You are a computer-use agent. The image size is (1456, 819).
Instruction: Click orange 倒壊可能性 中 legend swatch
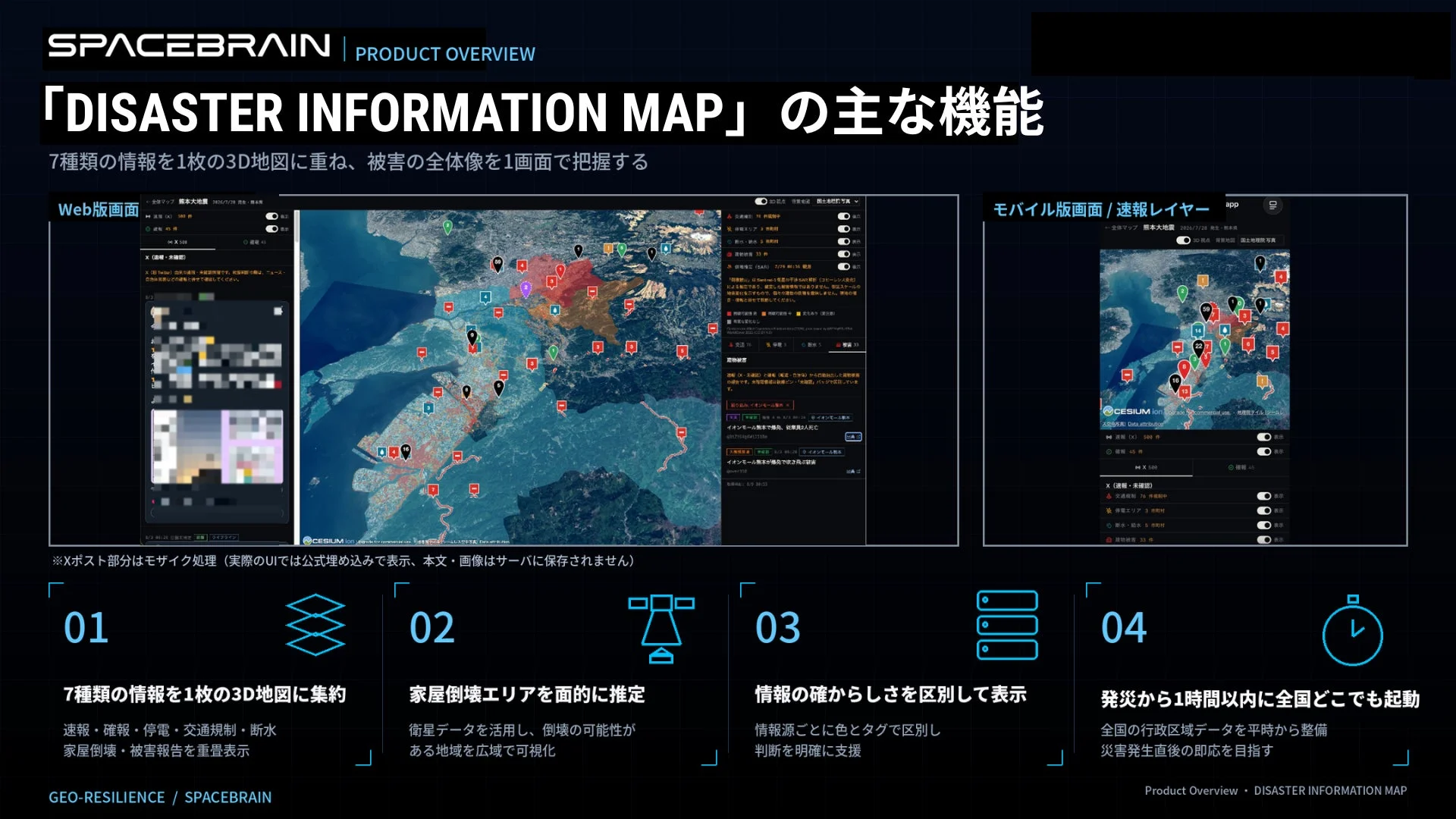(x=764, y=313)
